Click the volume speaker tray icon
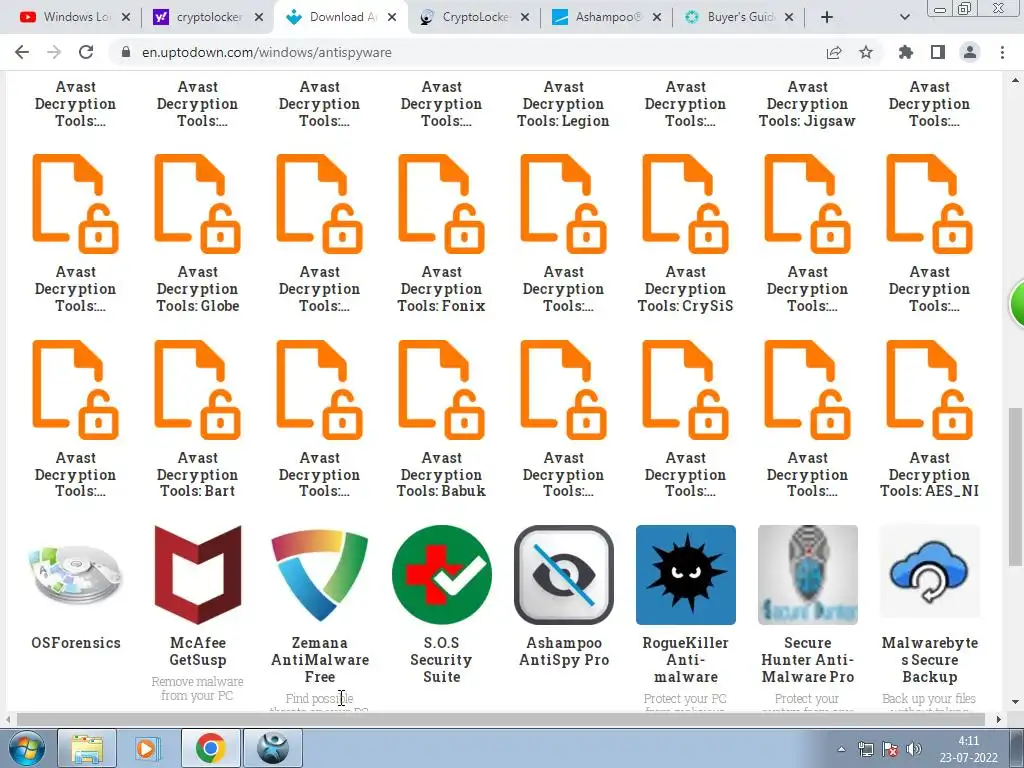Image resolution: width=1024 pixels, height=768 pixels. pos(914,749)
